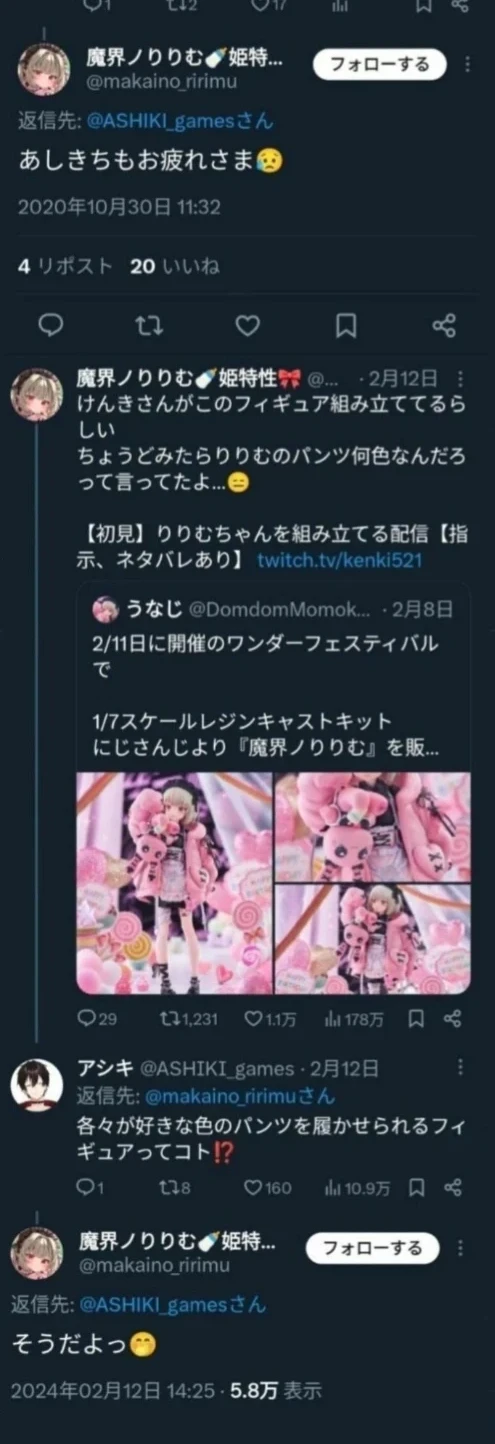The image size is (495, 1444).
Task: Open more menu on 2月12日 figure tweet
Action: [460, 379]
